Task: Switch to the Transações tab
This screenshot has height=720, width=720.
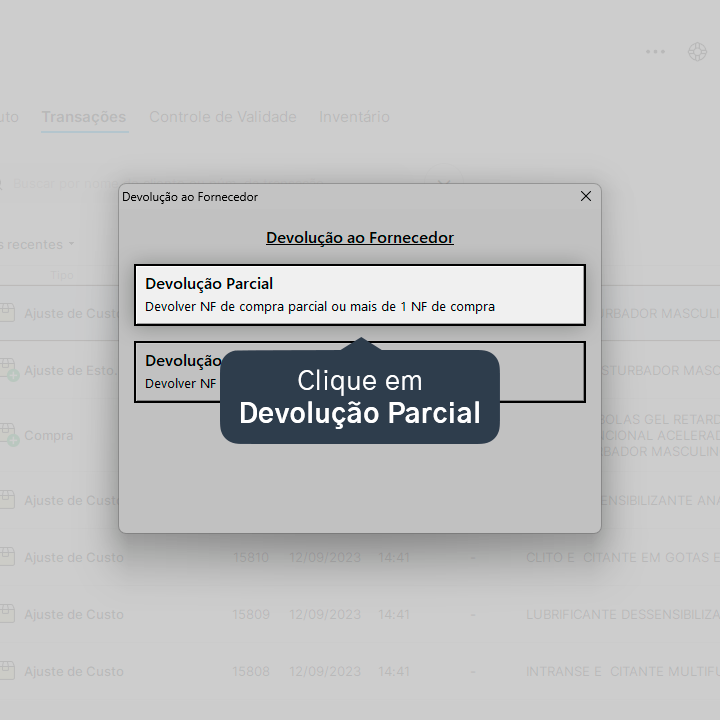Action: pyautogui.click(x=84, y=117)
